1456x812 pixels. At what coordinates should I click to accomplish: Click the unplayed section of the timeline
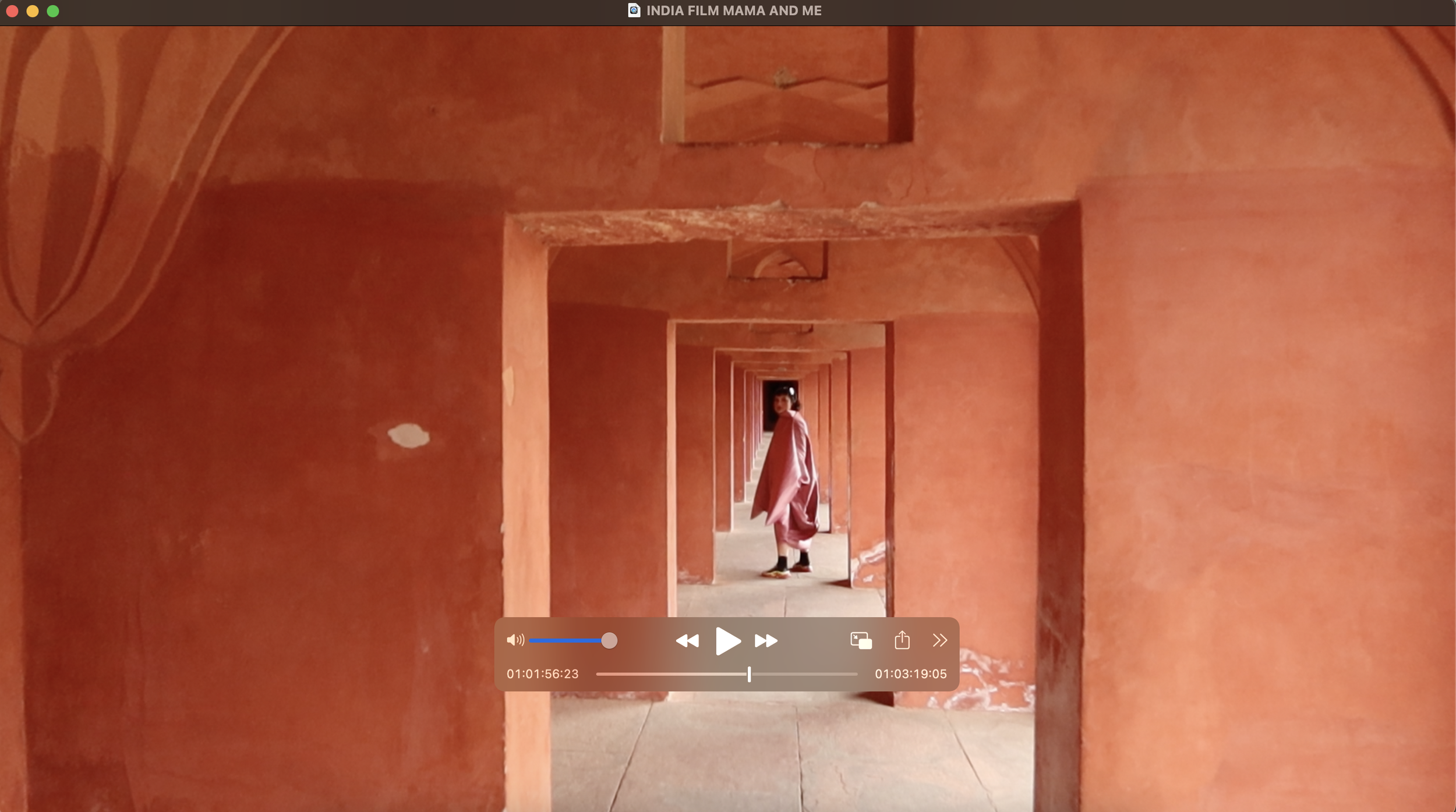coord(804,674)
